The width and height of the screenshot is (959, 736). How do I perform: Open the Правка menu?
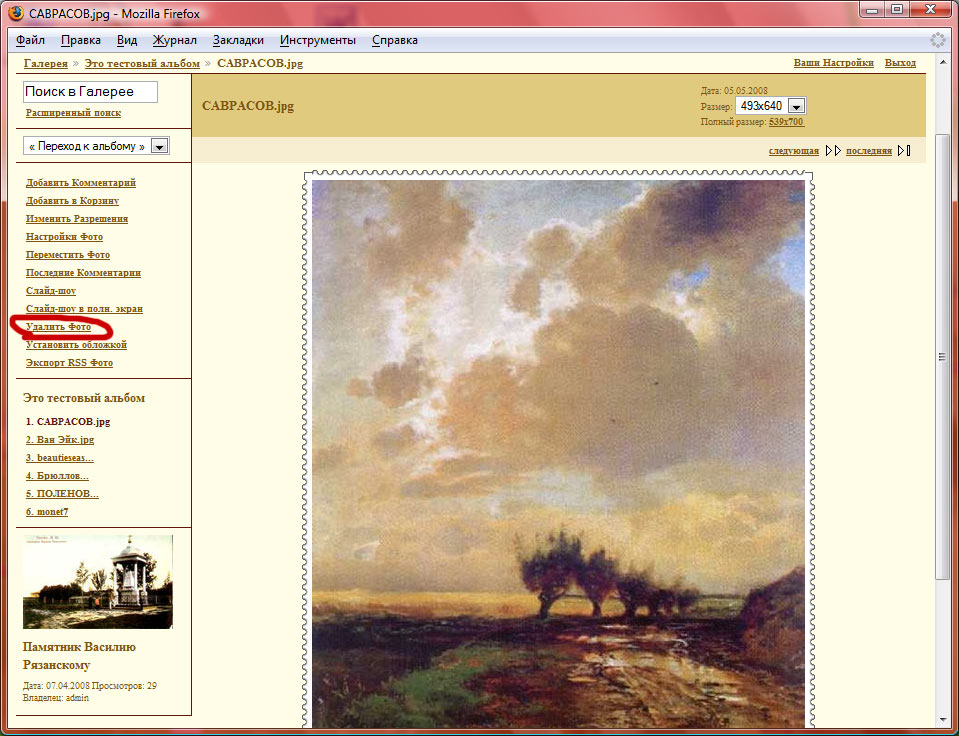pyautogui.click(x=81, y=40)
